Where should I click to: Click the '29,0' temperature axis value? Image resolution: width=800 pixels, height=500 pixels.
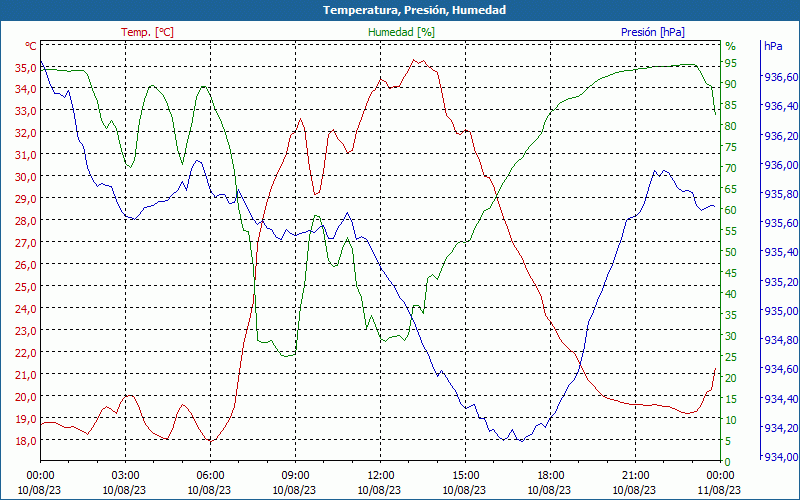[x=26, y=198]
